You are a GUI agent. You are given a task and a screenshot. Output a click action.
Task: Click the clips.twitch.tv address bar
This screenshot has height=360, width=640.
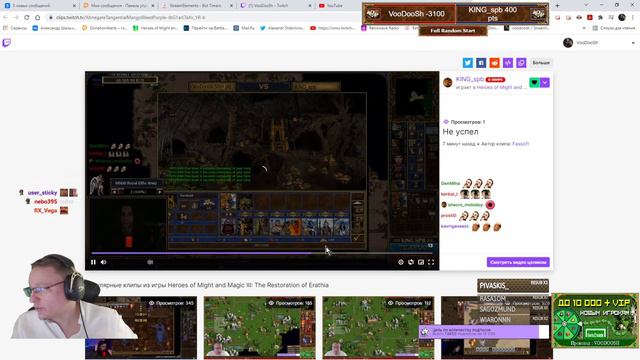pyautogui.click(x=204, y=18)
